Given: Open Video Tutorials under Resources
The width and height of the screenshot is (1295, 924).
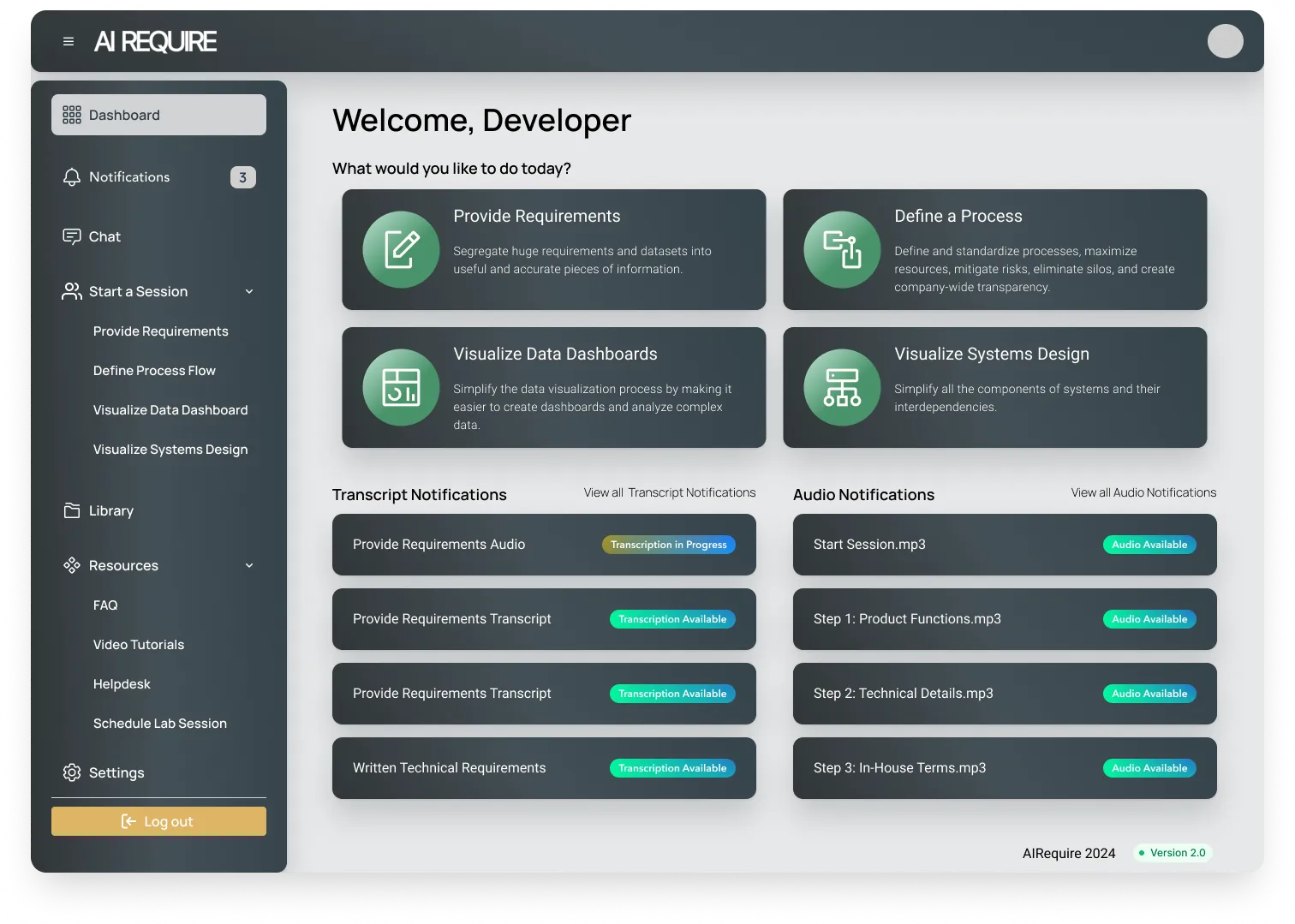Looking at the screenshot, I should click(x=139, y=645).
